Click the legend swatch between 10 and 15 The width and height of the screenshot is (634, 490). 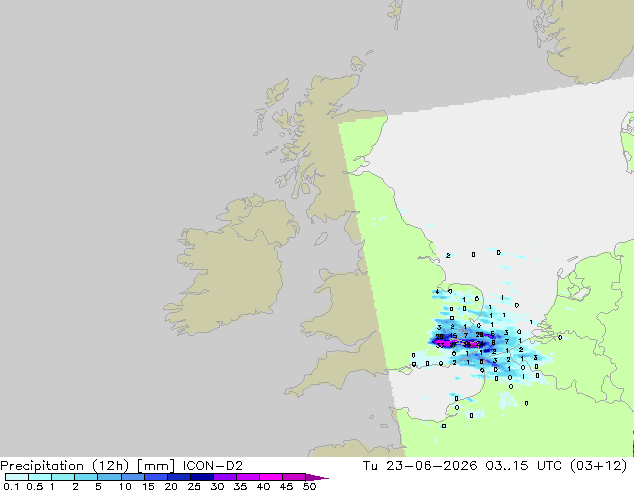click(x=132, y=477)
